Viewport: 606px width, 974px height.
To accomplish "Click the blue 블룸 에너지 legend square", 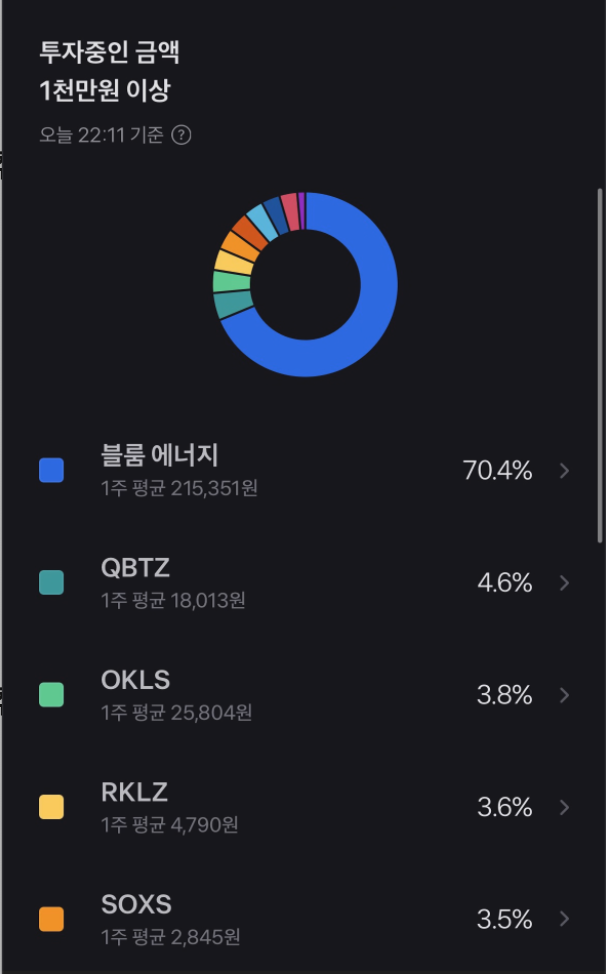I will point(51,470).
